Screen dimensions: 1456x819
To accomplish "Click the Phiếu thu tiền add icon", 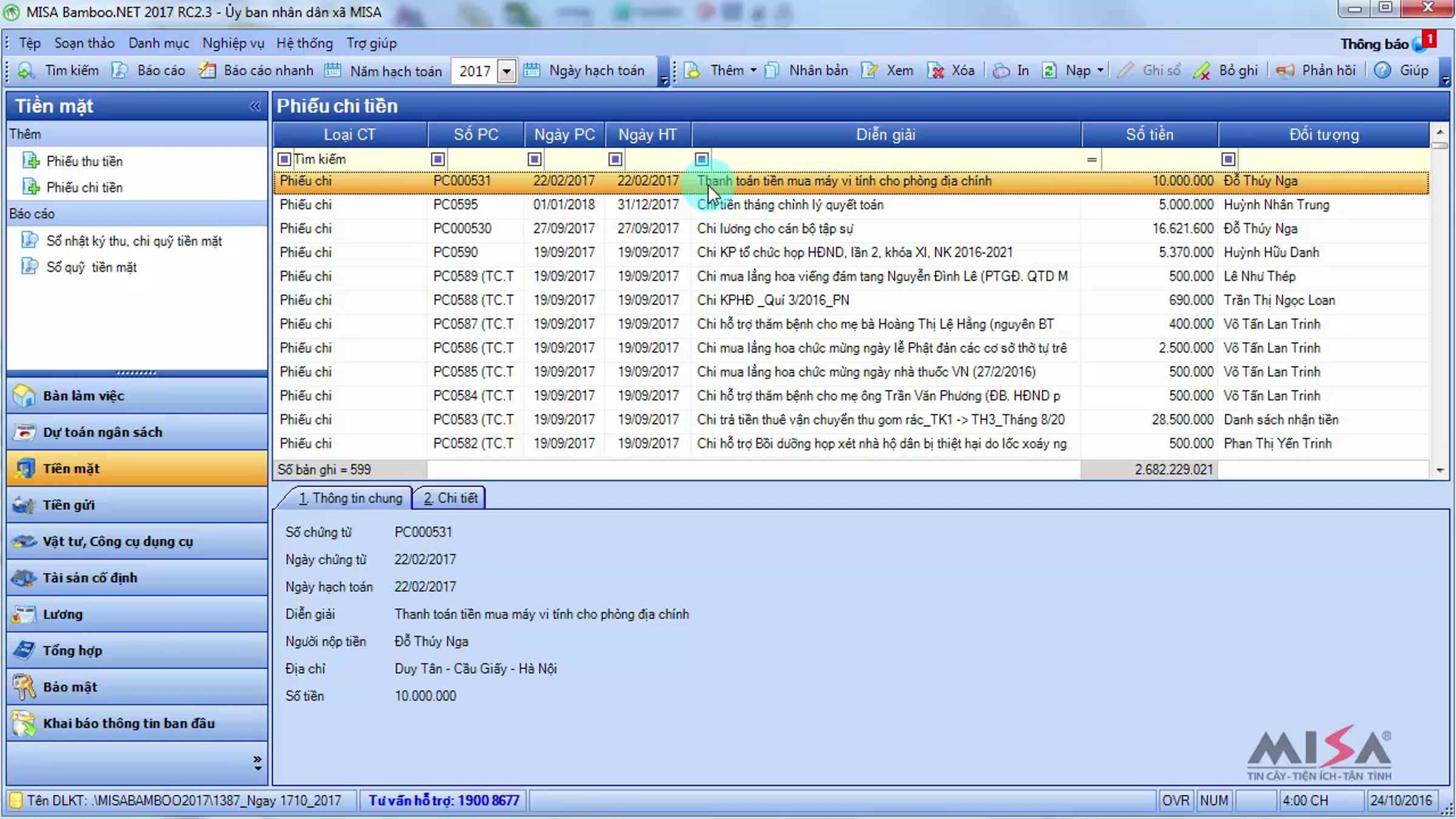I will click(x=30, y=161).
